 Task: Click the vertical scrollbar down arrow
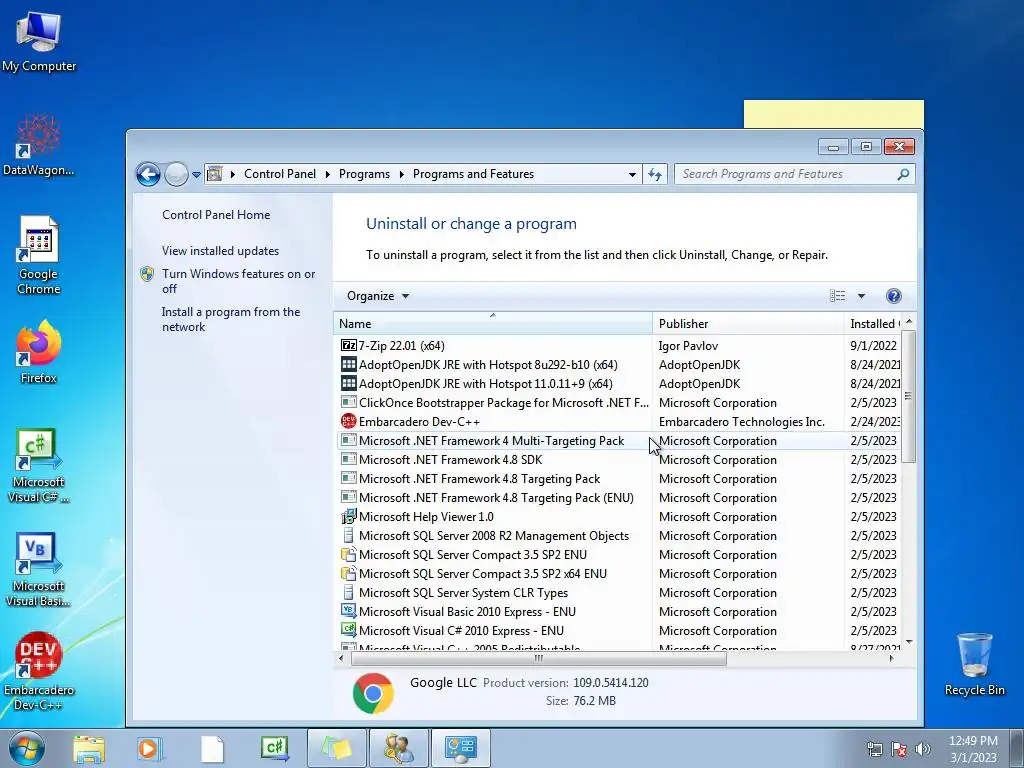click(908, 642)
